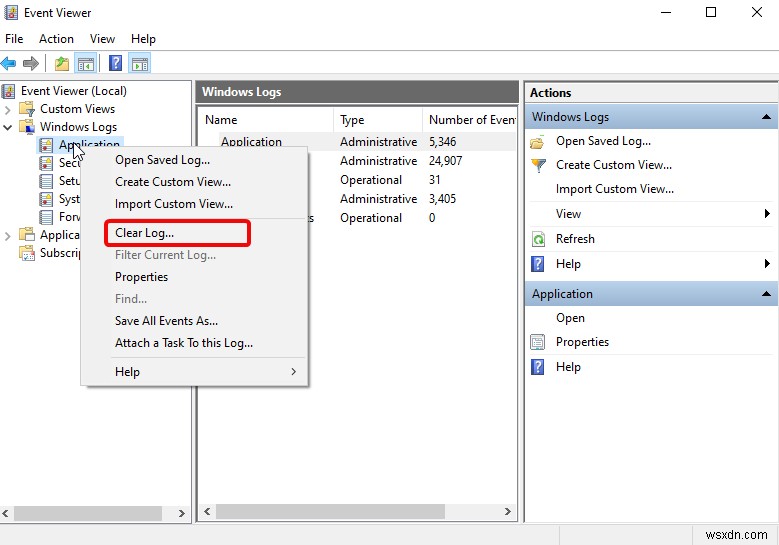779x545 pixels.
Task: Open the File menu
Action: 14,39
